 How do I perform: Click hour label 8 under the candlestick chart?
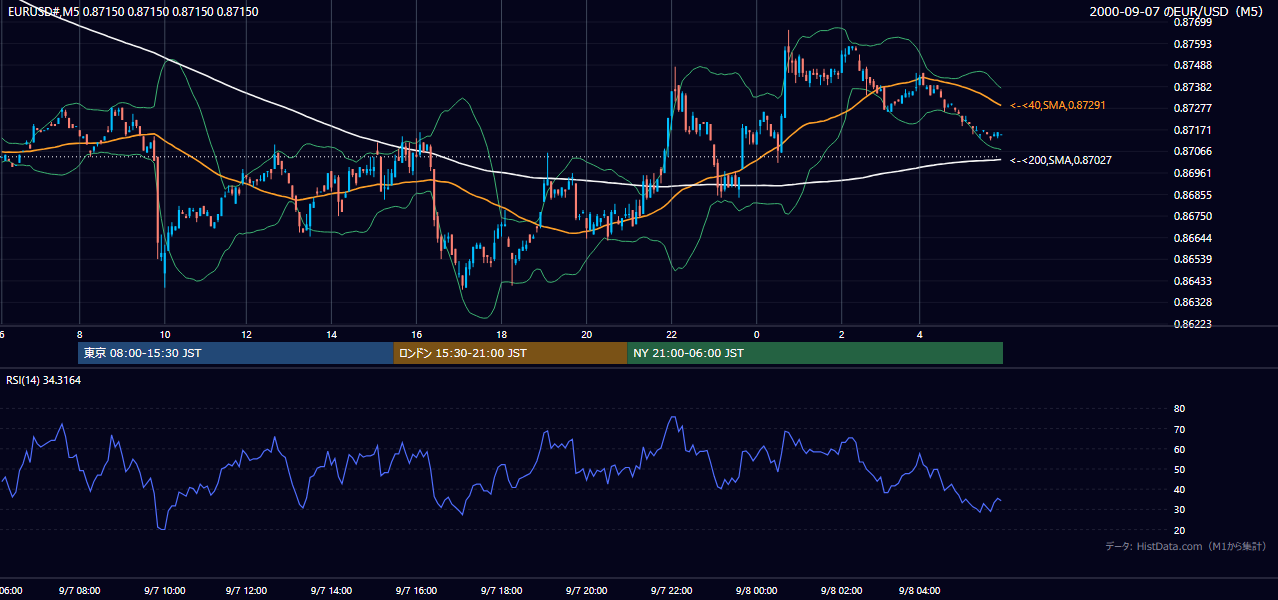[79, 334]
